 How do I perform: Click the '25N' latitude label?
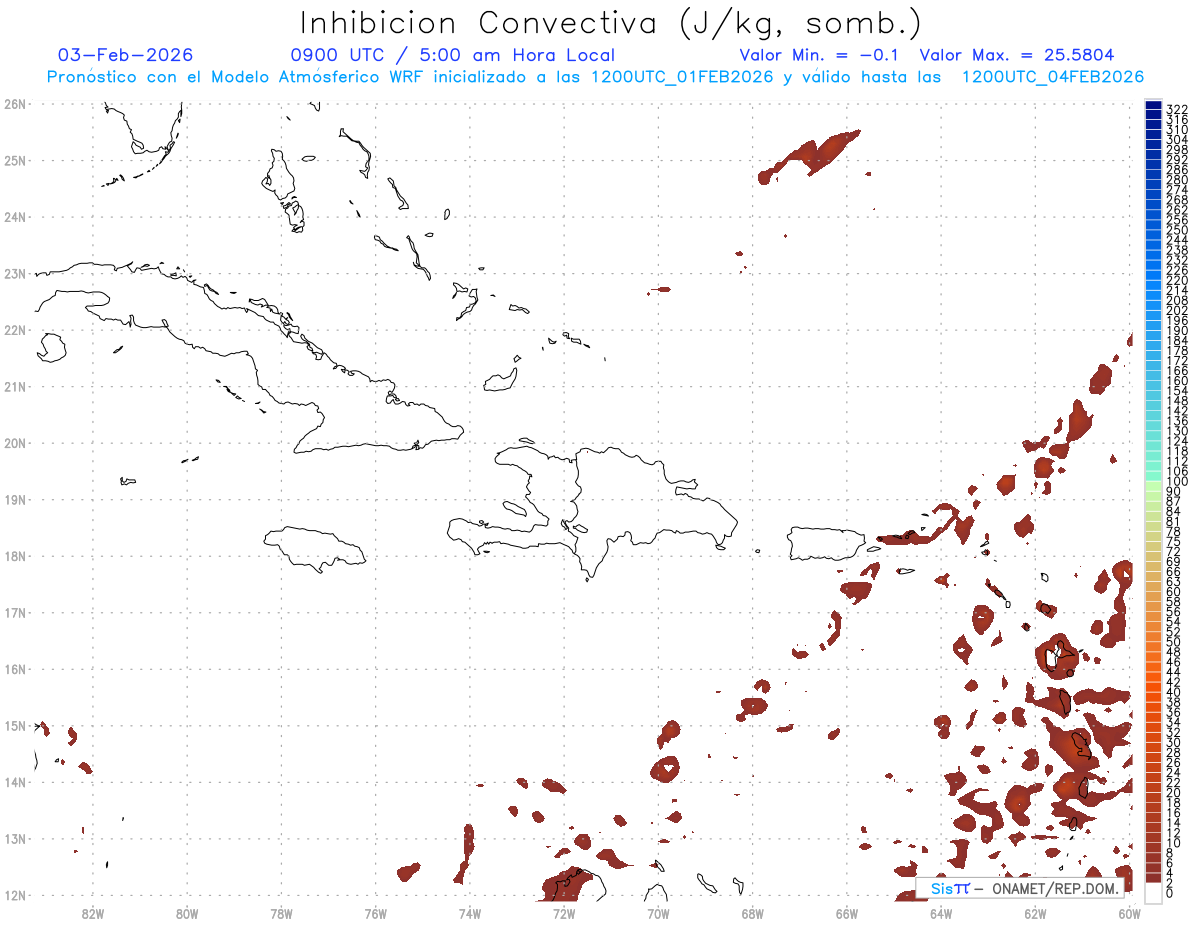(x=15, y=160)
